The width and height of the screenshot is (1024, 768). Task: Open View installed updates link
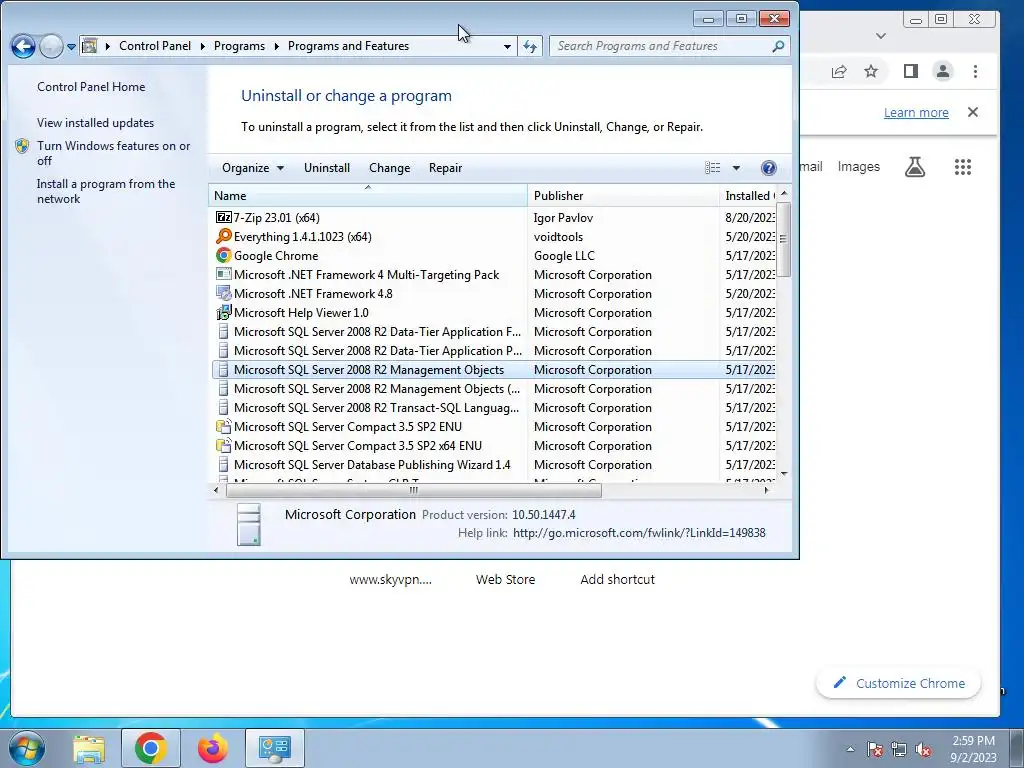pos(95,123)
